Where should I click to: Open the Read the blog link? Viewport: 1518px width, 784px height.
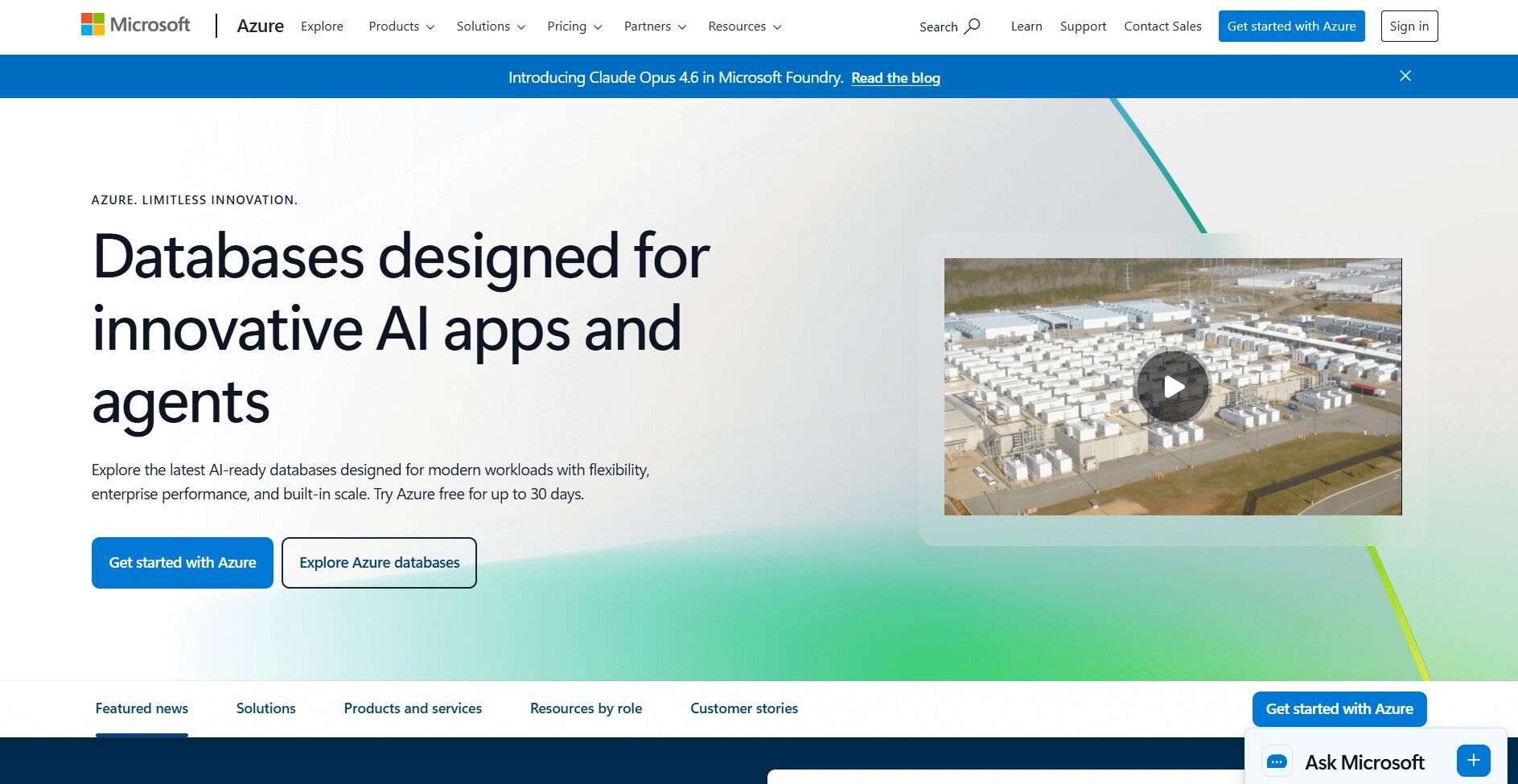(895, 78)
